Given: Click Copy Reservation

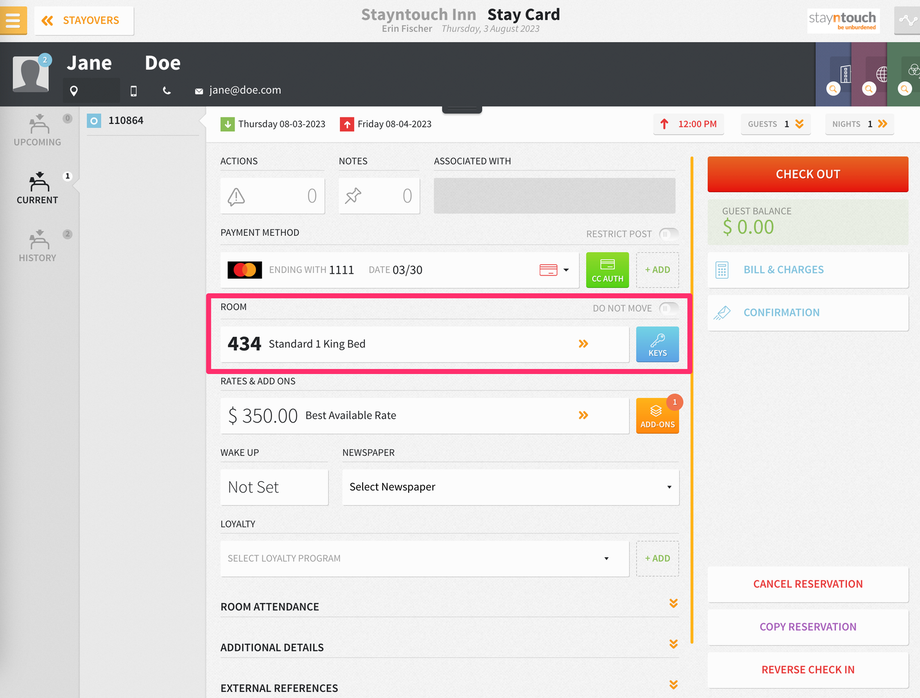Looking at the screenshot, I should (808, 627).
